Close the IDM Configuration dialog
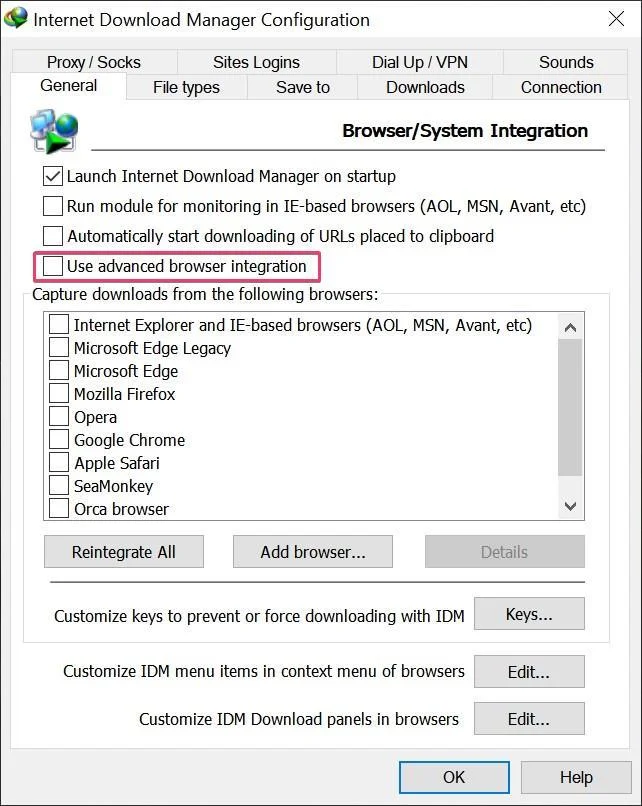642x806 pixels. click(616, 19)
